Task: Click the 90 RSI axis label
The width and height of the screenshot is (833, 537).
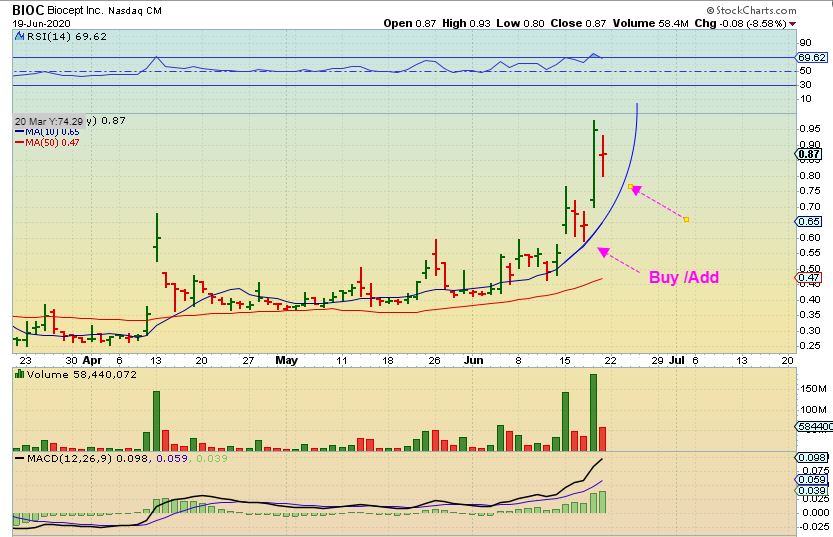Action: click(805, 43)
